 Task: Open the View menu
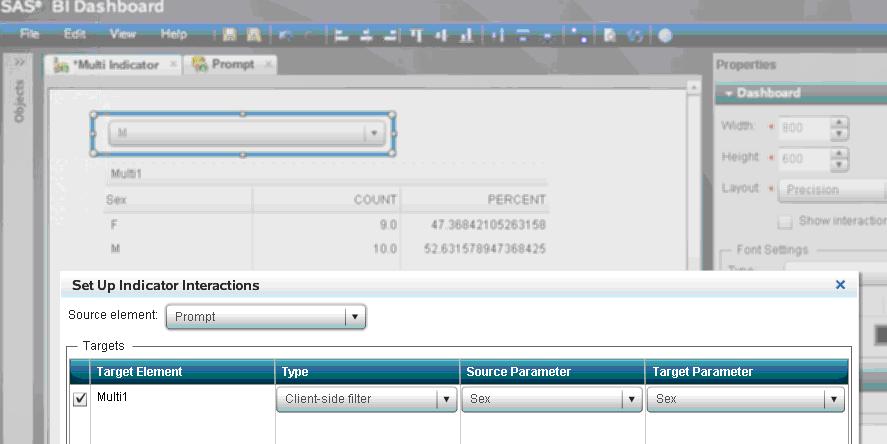(x=123, y=34)
